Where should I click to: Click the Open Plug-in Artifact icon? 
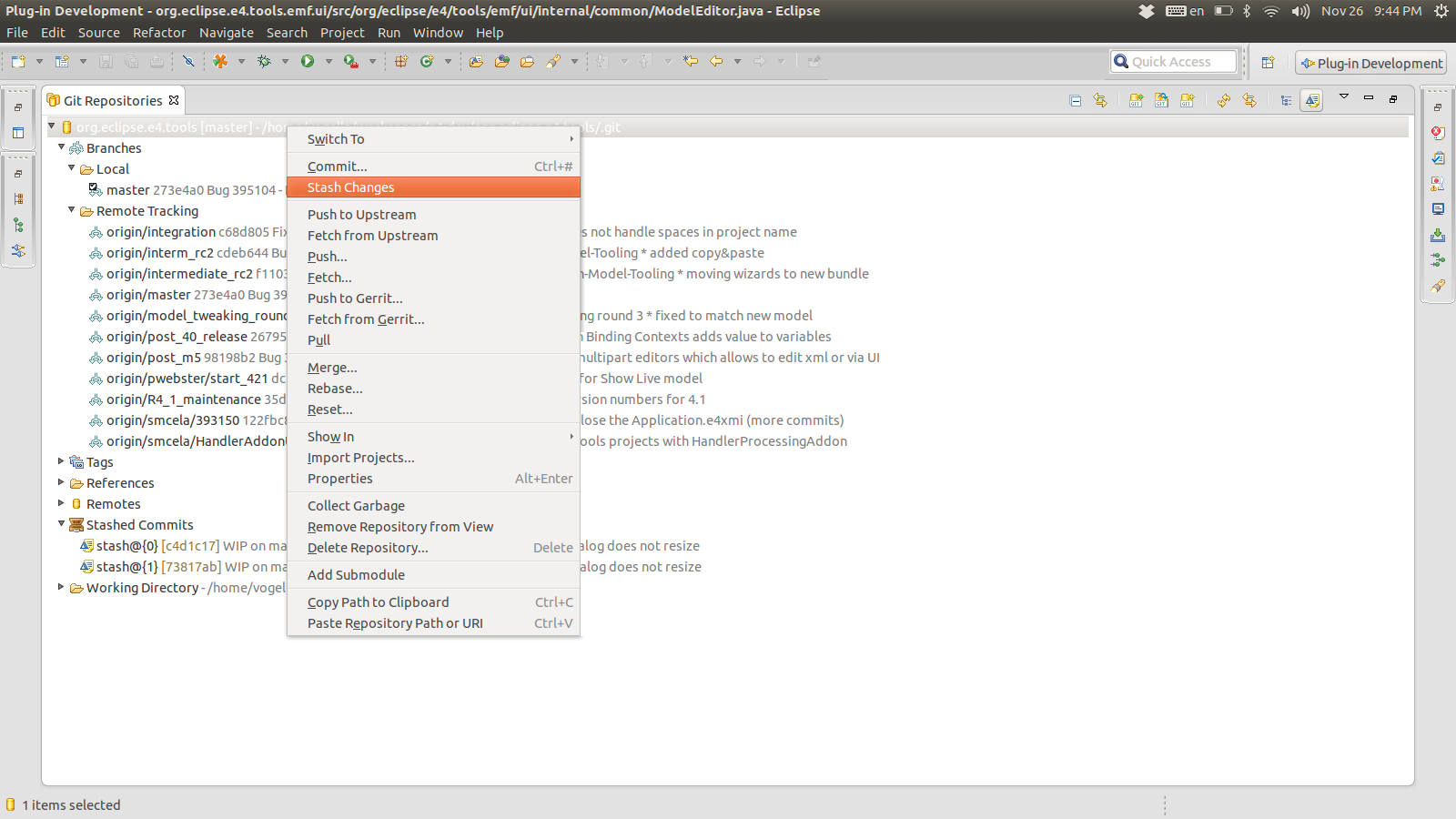click(x=476, y=61)
